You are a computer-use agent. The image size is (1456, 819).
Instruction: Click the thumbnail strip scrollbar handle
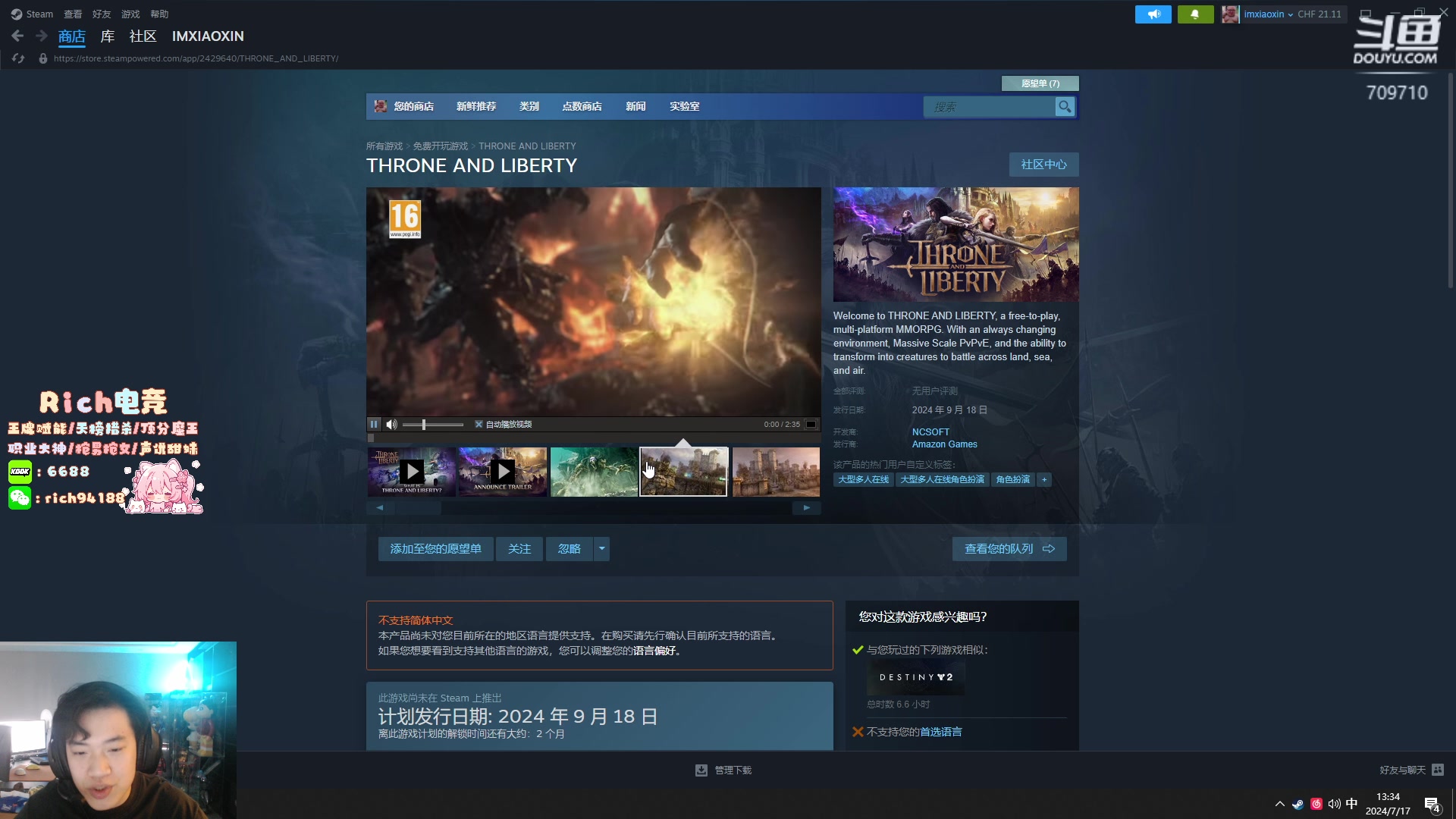click(x=418, y=508)
